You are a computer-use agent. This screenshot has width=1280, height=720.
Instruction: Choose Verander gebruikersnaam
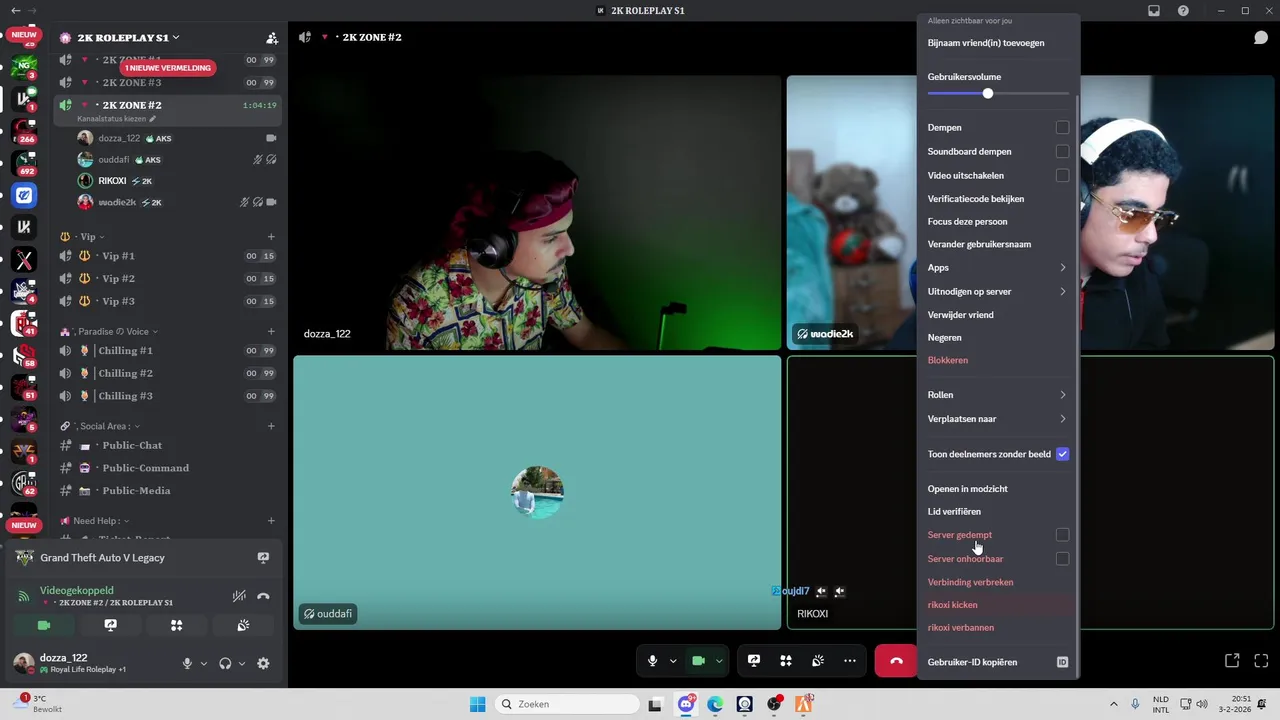979,244
